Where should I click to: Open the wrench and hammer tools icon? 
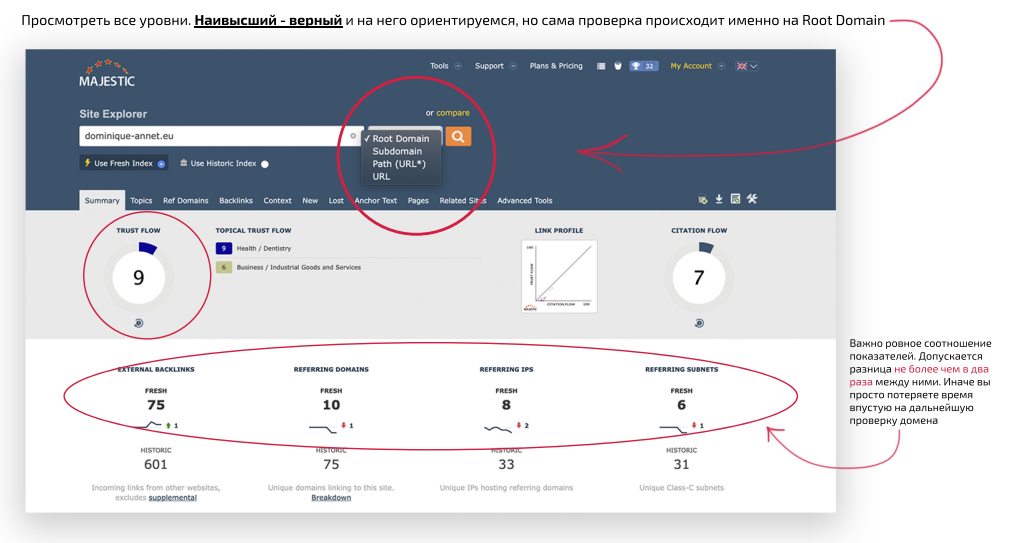tap(752, 199)
